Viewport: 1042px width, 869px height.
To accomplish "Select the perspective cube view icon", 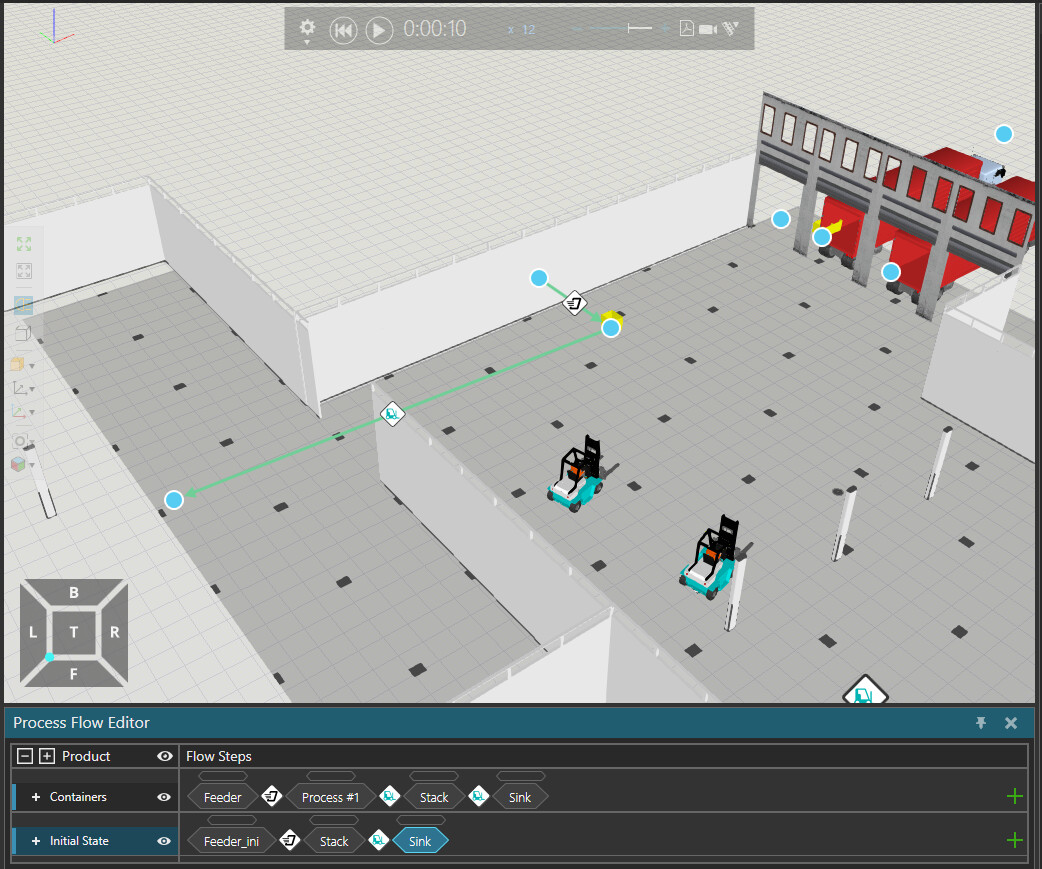I will coord(24,333).
